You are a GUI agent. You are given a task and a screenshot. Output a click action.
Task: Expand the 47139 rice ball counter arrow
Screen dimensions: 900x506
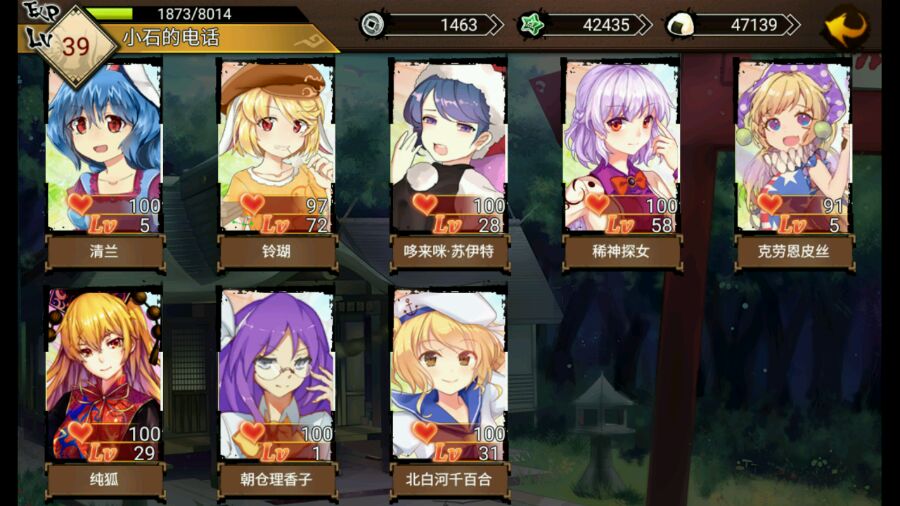tap(792, 25)
